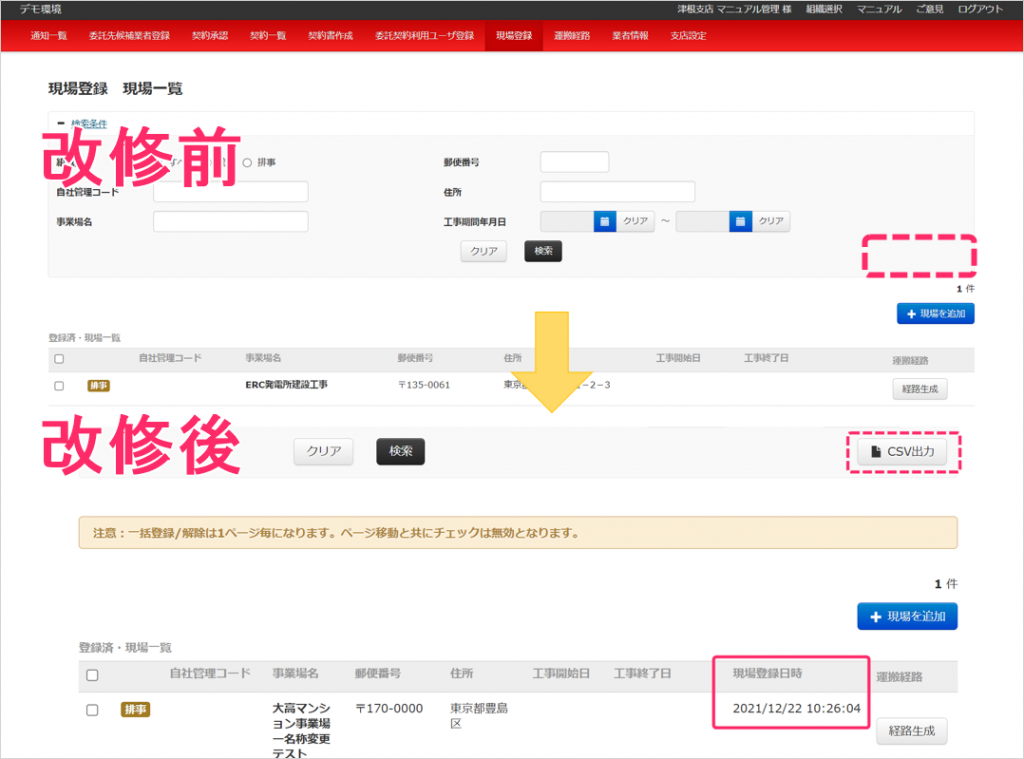This screenshot has height=759, width=1024.
Task: Check the 大高マンション row checkbox
Action: (92, 709)
